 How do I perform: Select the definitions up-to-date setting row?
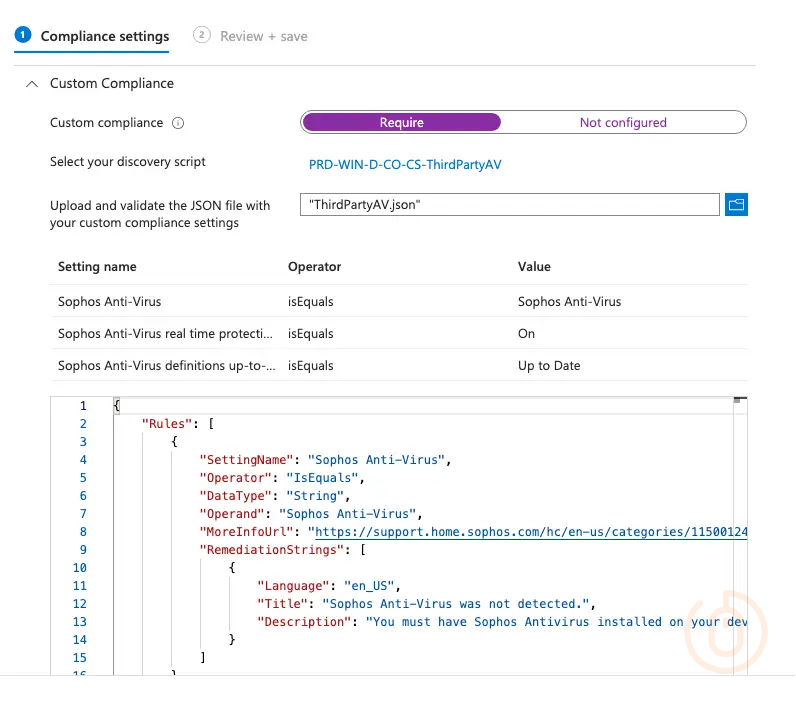[x=166, y=365]
